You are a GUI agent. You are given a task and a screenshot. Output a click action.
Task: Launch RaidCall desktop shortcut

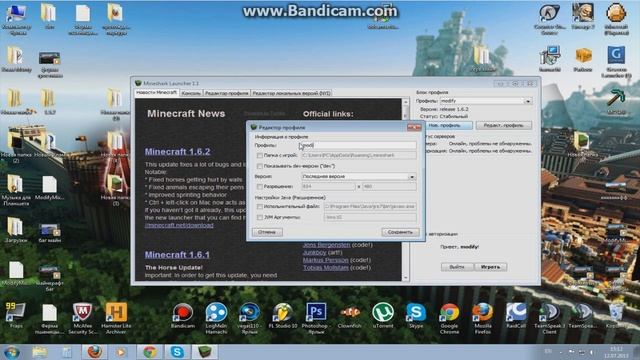pyautogui.click(x=516, y=315)
